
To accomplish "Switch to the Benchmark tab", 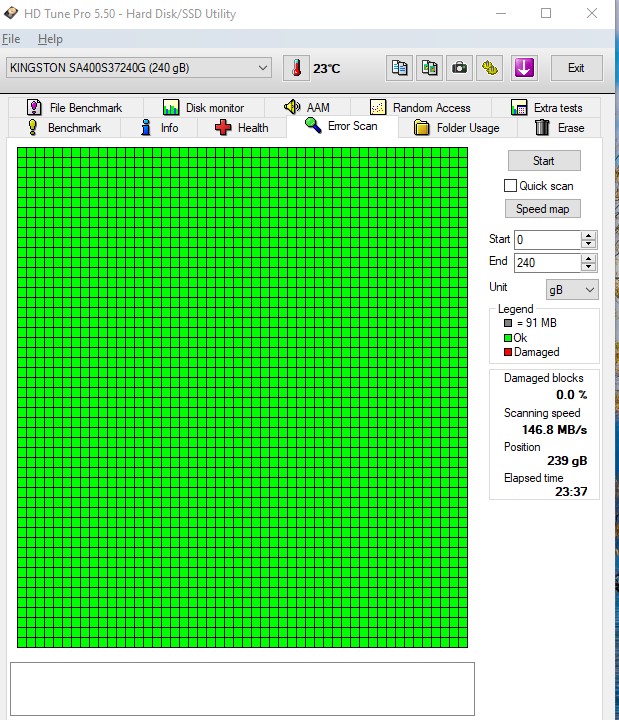I will click(64, 128).
